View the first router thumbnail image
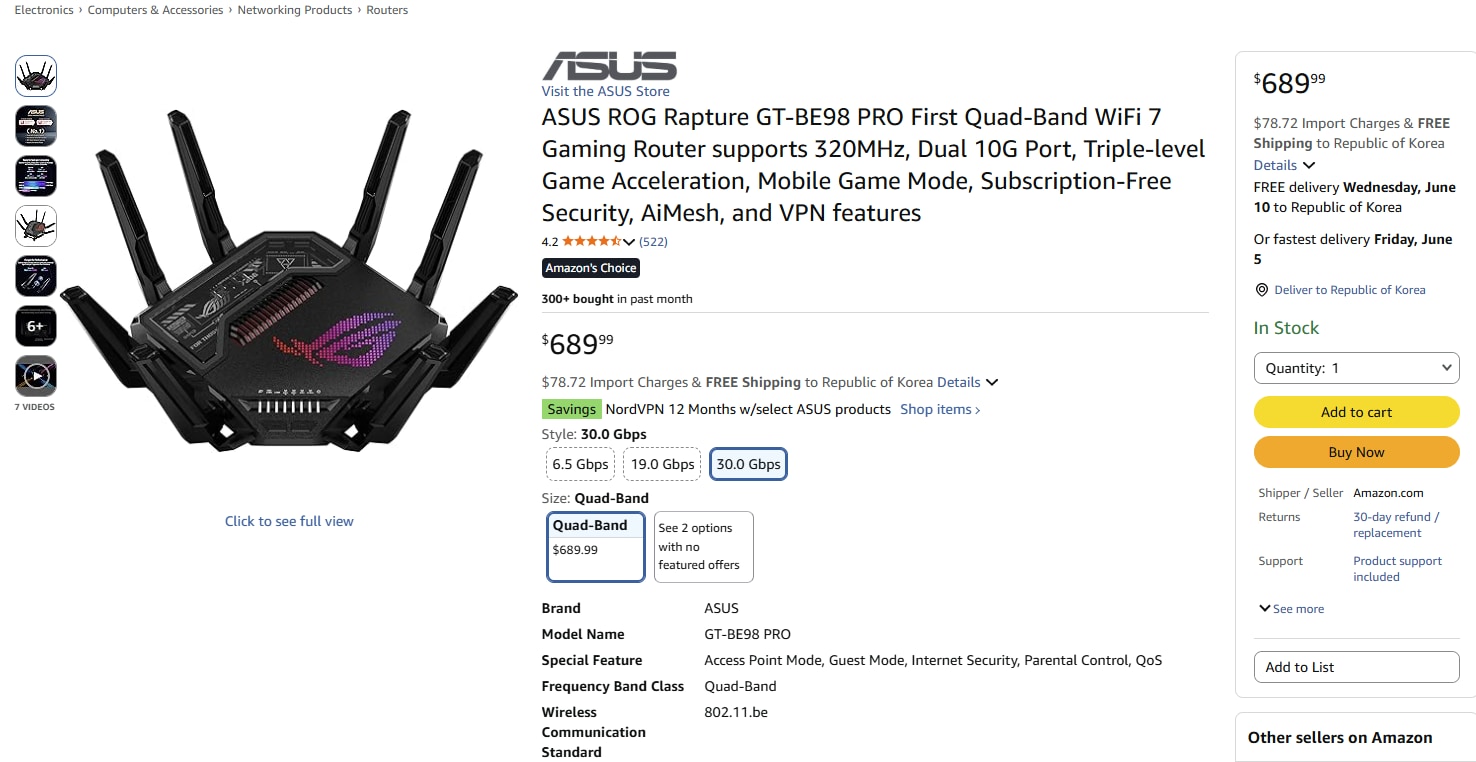The height and width of the screenshot is (762, 1476). coord(36,76)
